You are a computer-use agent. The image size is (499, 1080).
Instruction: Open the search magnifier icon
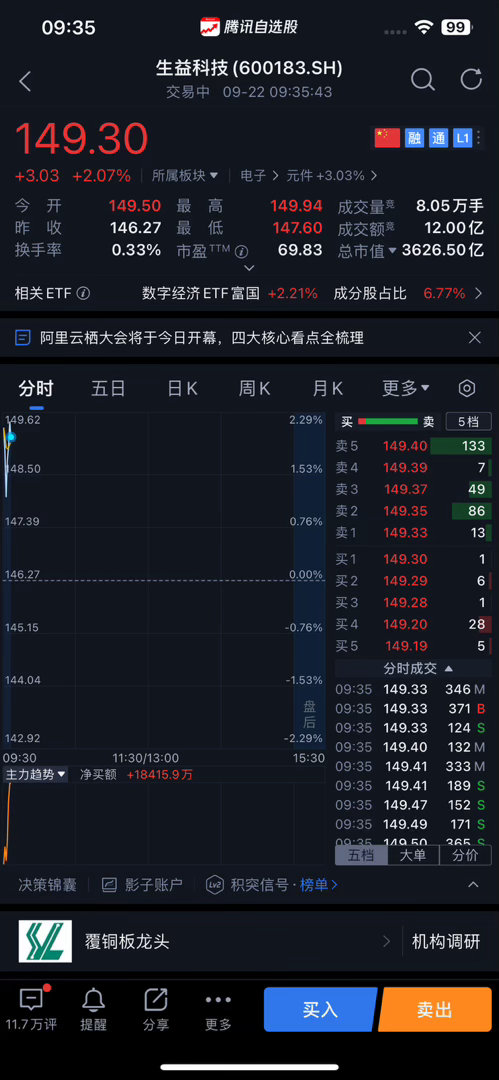tap(422, 79)
